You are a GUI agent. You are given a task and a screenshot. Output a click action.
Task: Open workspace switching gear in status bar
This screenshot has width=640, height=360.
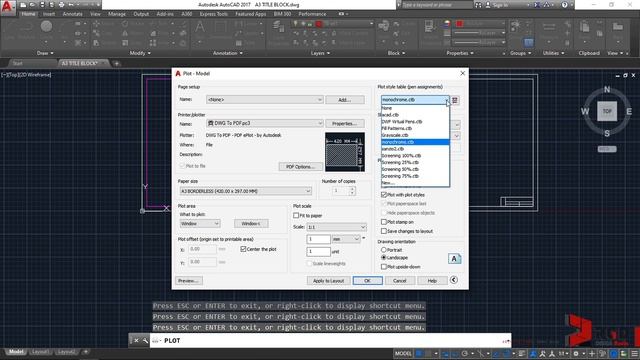(x=576, y=353)
